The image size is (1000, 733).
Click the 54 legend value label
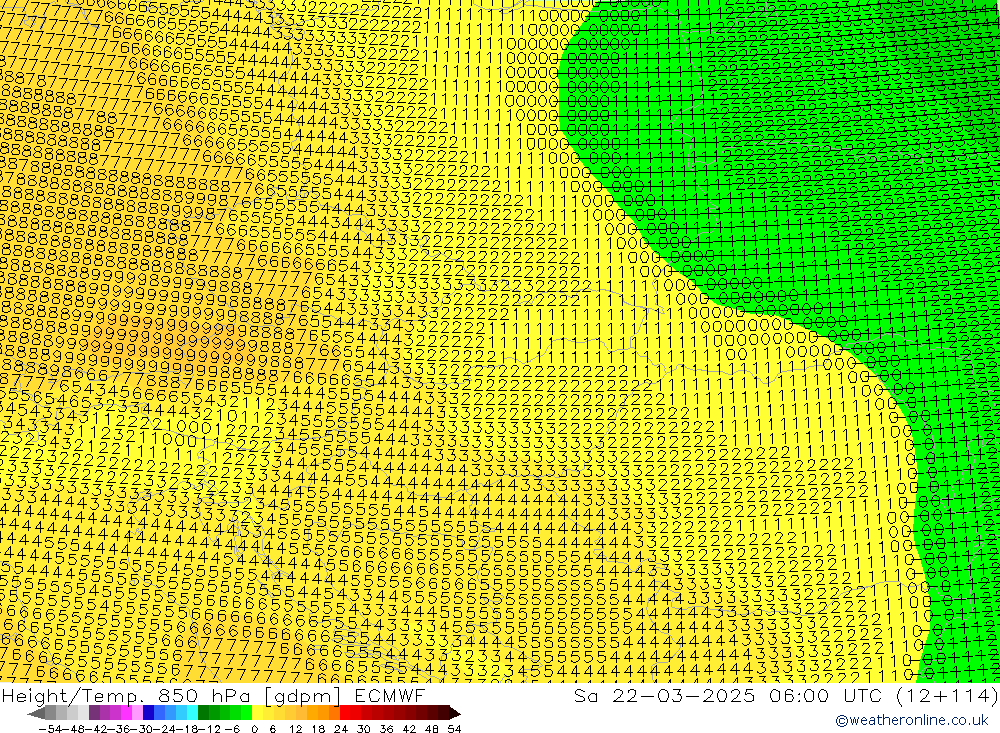(454, 729)
